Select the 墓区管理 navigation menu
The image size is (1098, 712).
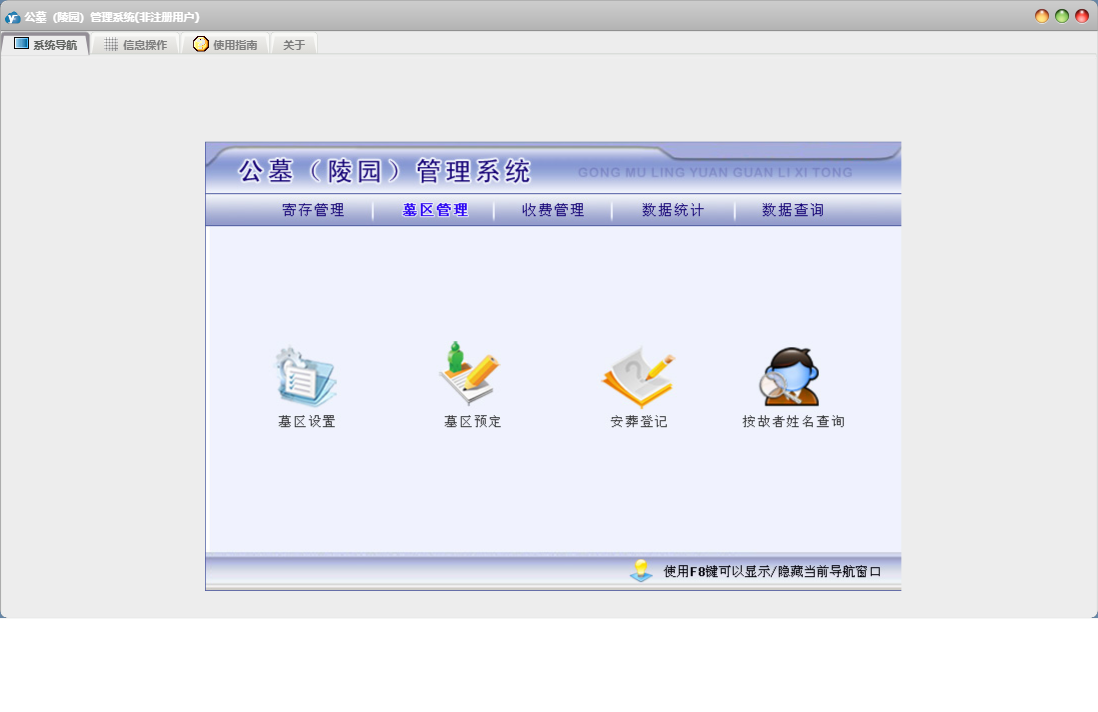coord(435,210)
